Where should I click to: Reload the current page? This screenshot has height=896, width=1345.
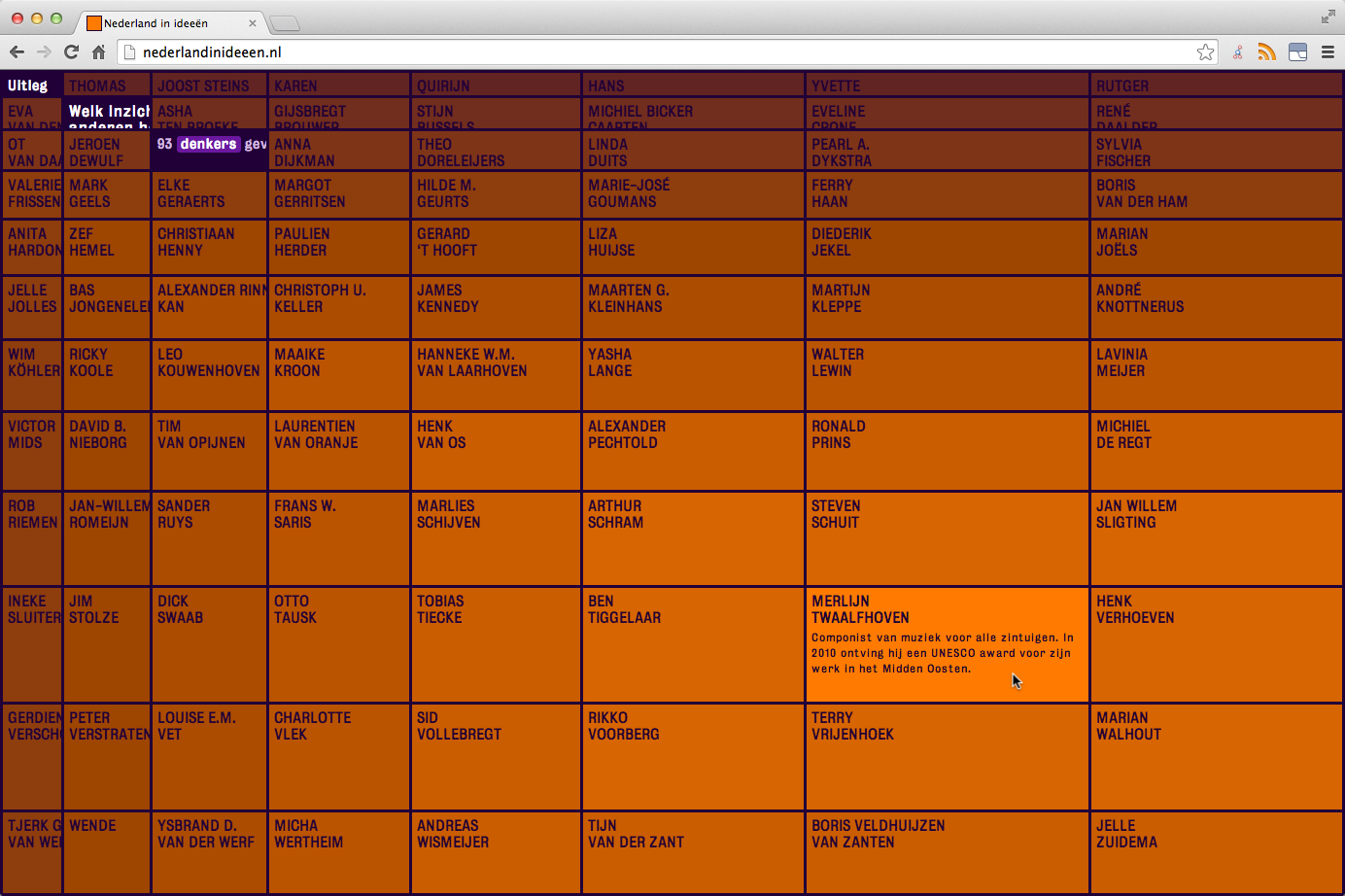71,52
